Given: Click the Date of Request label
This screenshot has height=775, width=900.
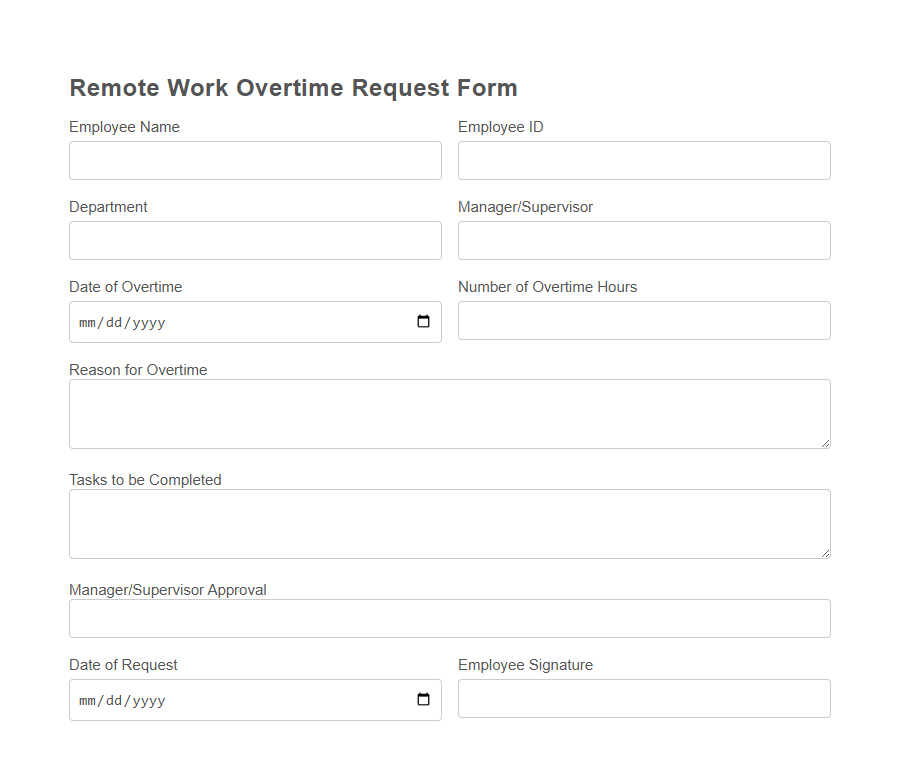Looking at the screenshot, I should [123, 664].
